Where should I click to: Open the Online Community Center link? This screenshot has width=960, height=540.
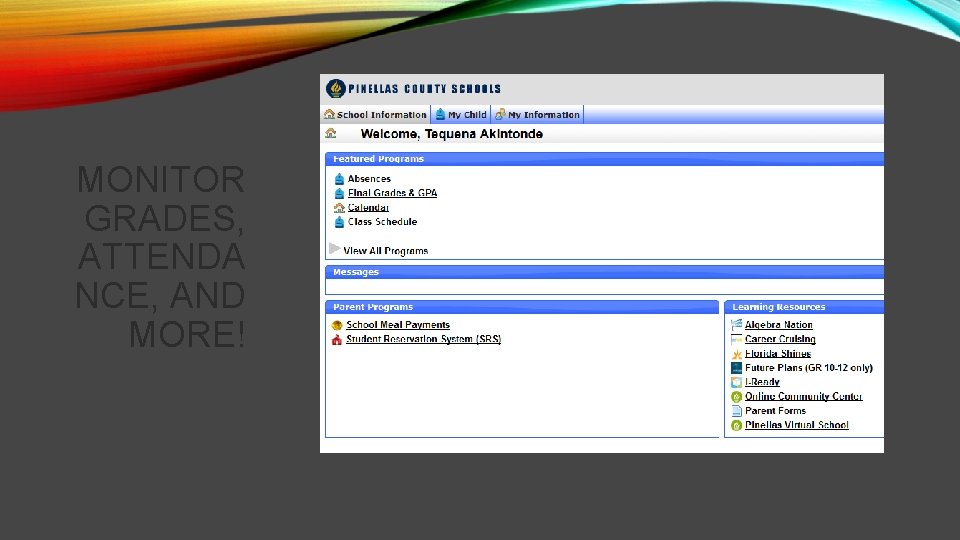tap(803, 396)
